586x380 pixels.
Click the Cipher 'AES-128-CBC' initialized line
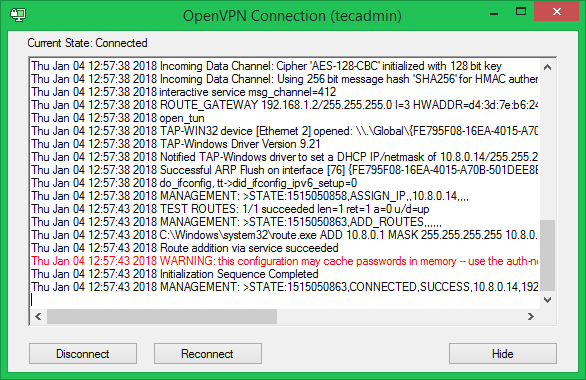(x=266, y=66)
